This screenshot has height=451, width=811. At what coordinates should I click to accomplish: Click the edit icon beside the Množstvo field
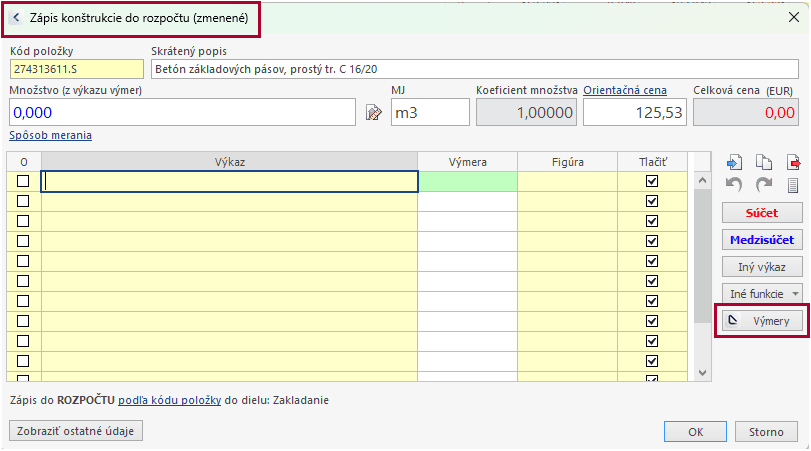pyautogui.click(x=374, y=113)
